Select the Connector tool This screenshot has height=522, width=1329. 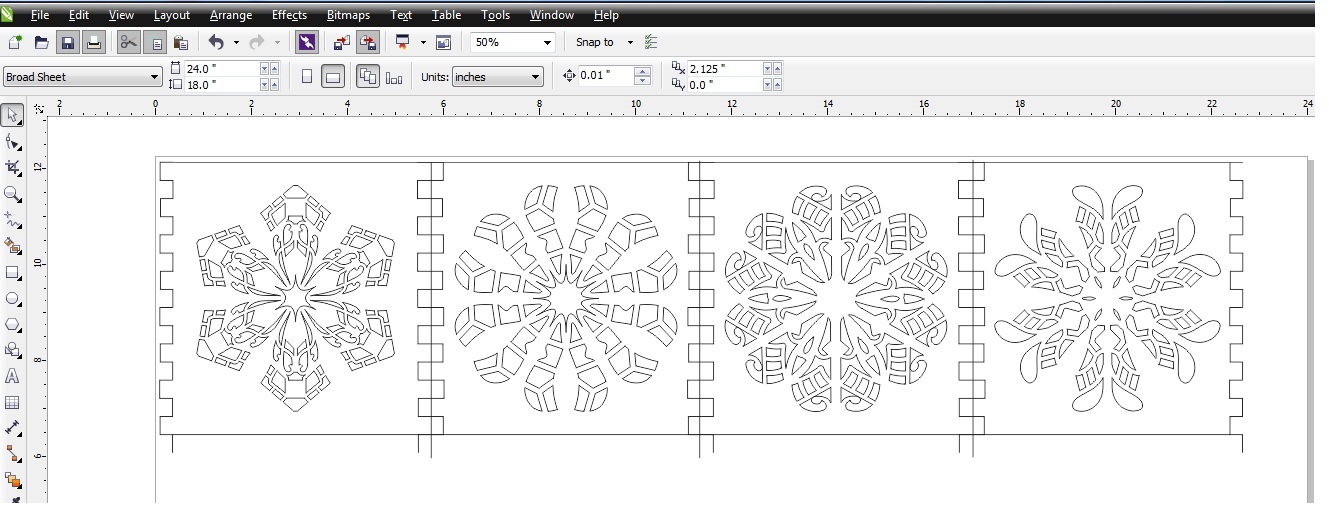[x=12, y=454]
